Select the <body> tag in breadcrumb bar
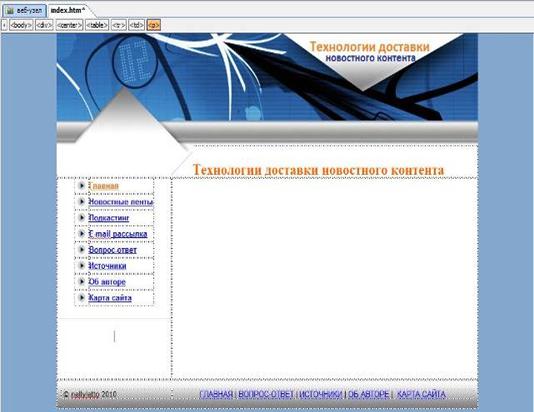534x412 pixels. click(x=21, y=25)
